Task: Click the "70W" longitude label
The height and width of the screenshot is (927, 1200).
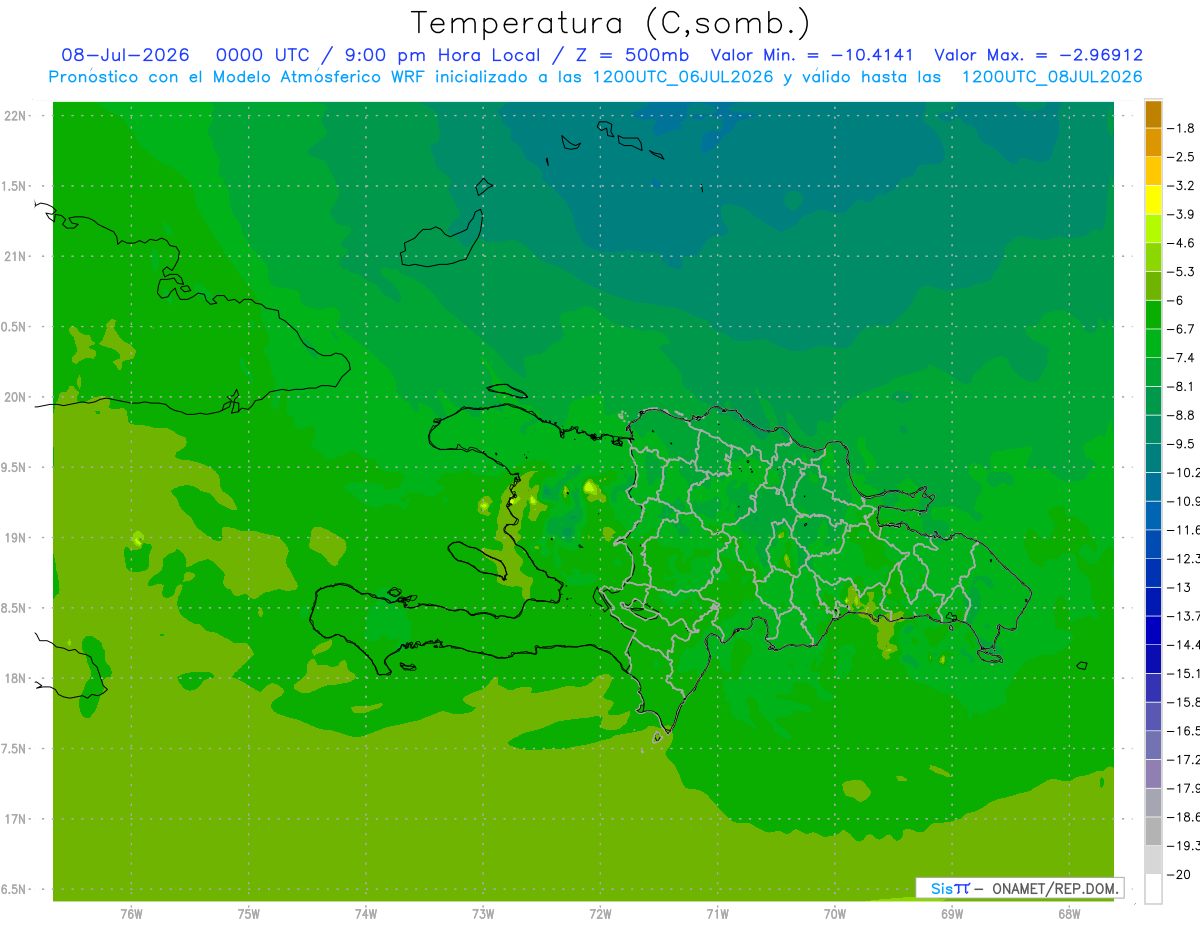Action: 835,914
